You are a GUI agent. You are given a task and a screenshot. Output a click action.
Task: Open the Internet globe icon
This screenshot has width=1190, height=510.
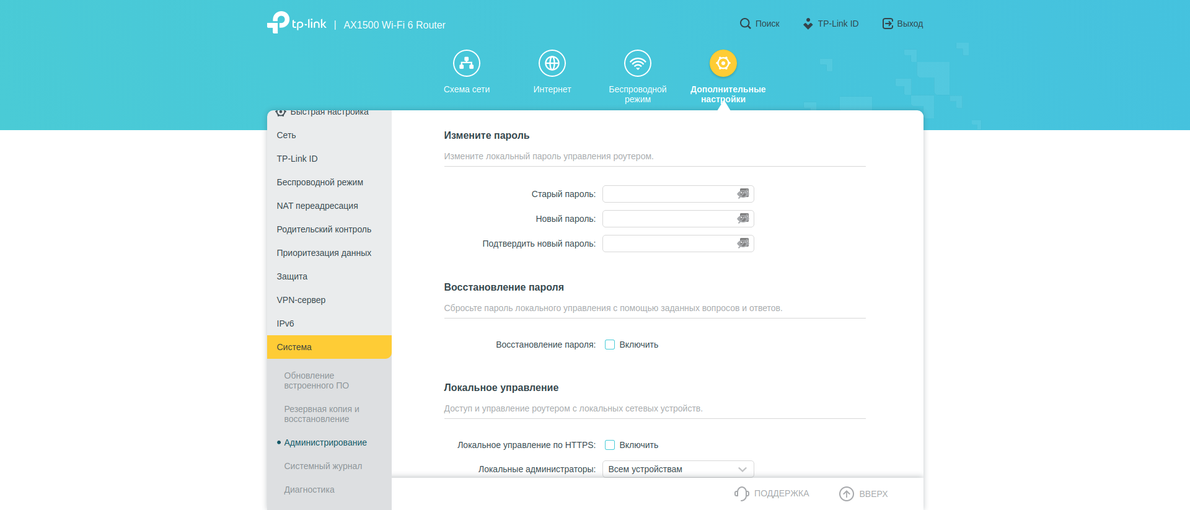(552, 64)
